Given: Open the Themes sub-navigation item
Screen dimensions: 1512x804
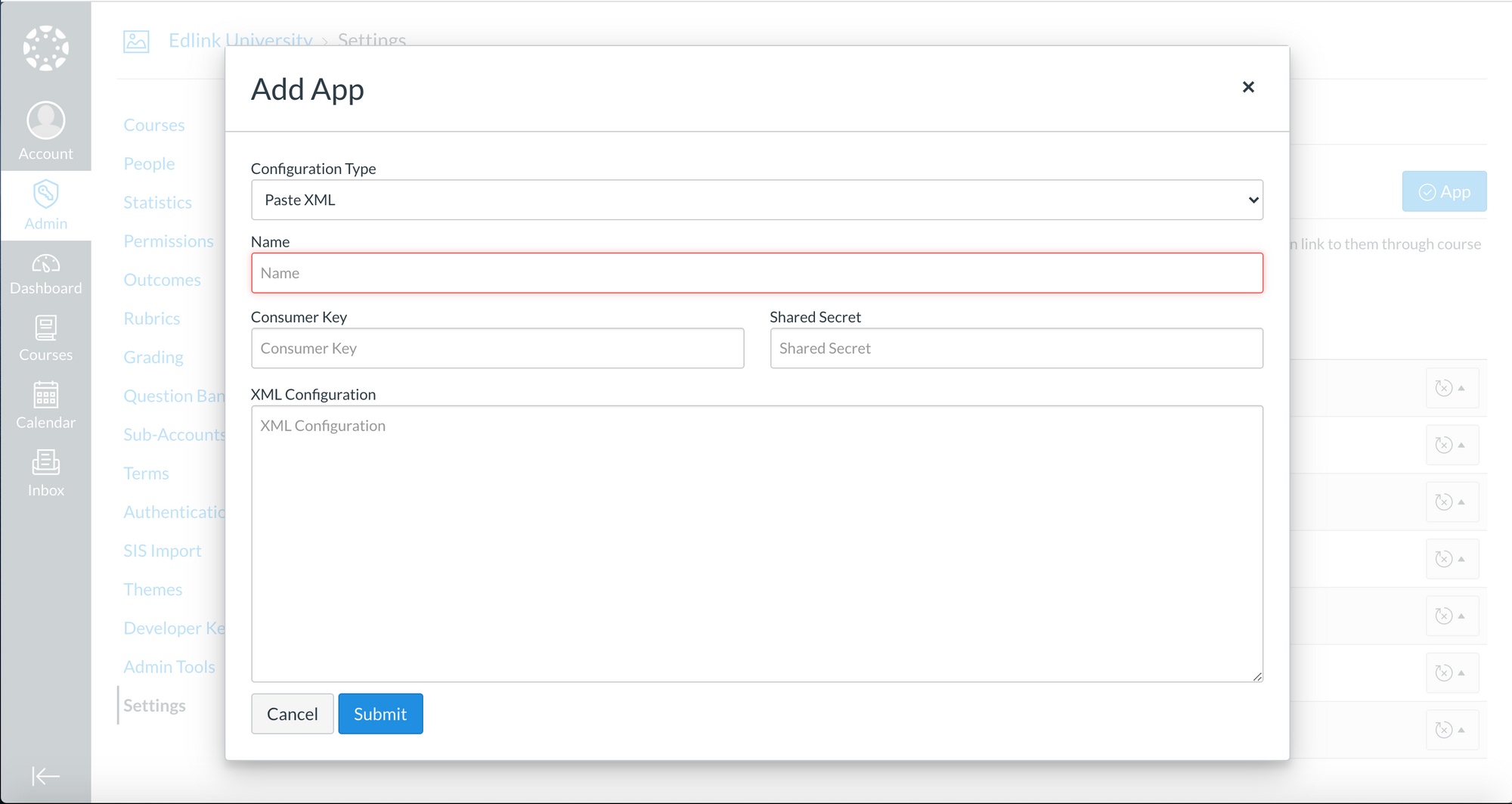Looking at the screenshot, I should 153,588.
